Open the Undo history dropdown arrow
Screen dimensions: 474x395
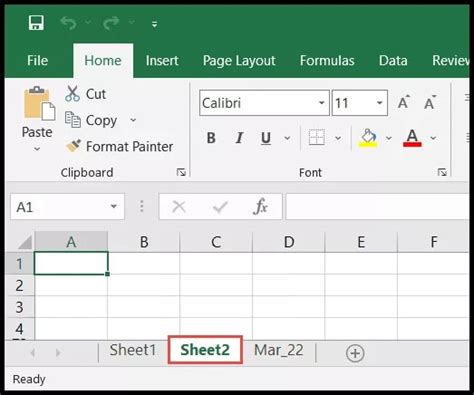click(88, 22)
